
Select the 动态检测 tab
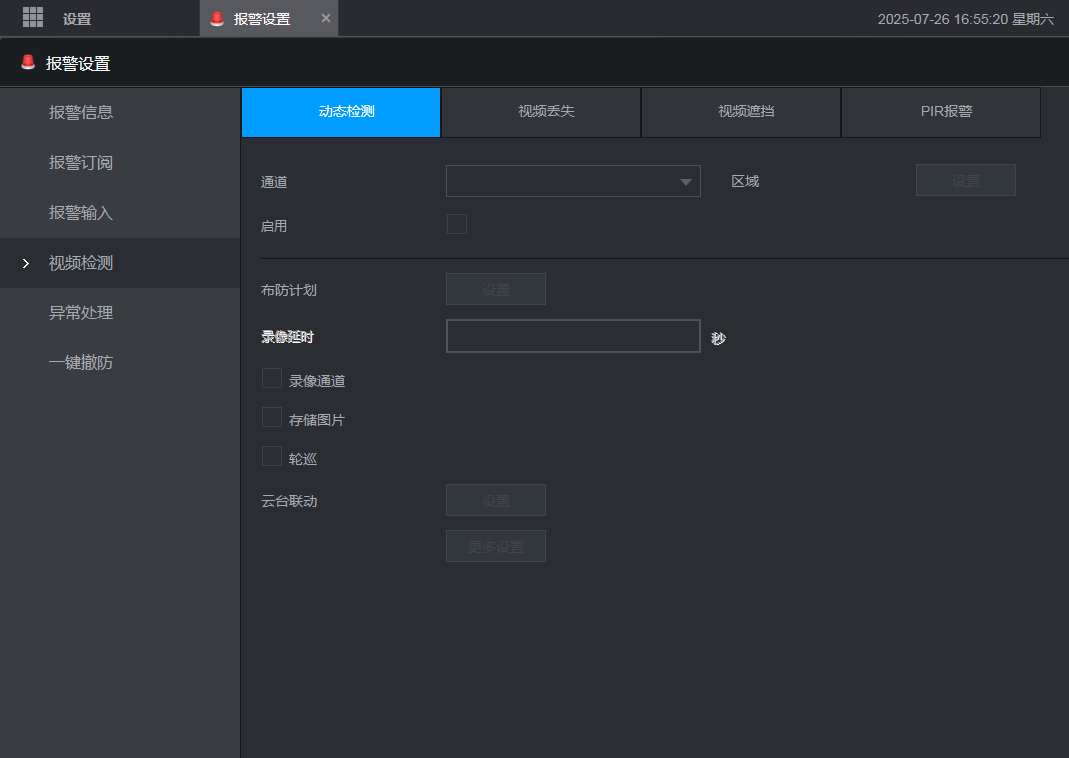(341, 112)
